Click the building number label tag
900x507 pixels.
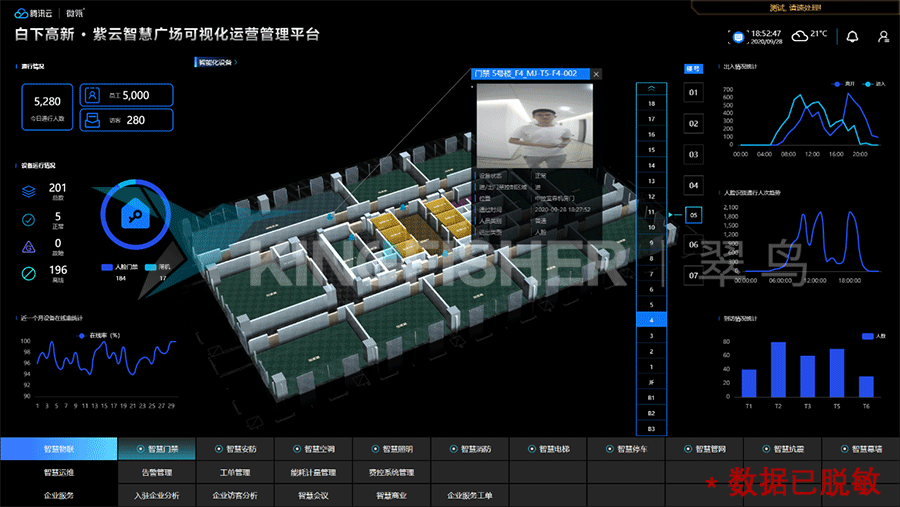(693, 69)
